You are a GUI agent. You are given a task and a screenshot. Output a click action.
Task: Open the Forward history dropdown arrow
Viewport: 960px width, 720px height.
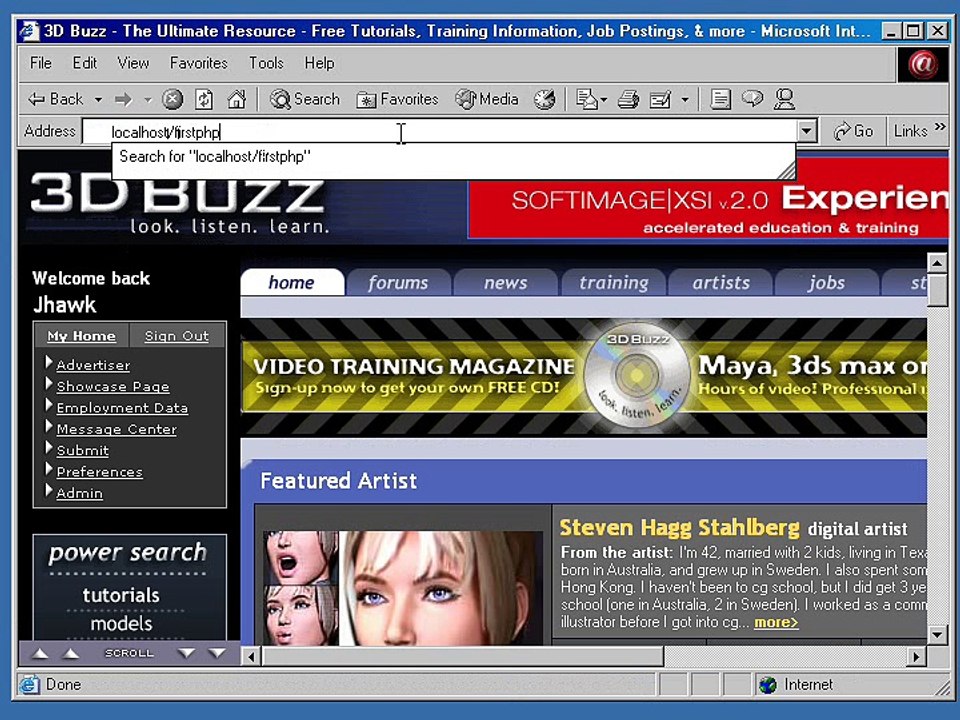click(x=148, y=99)
